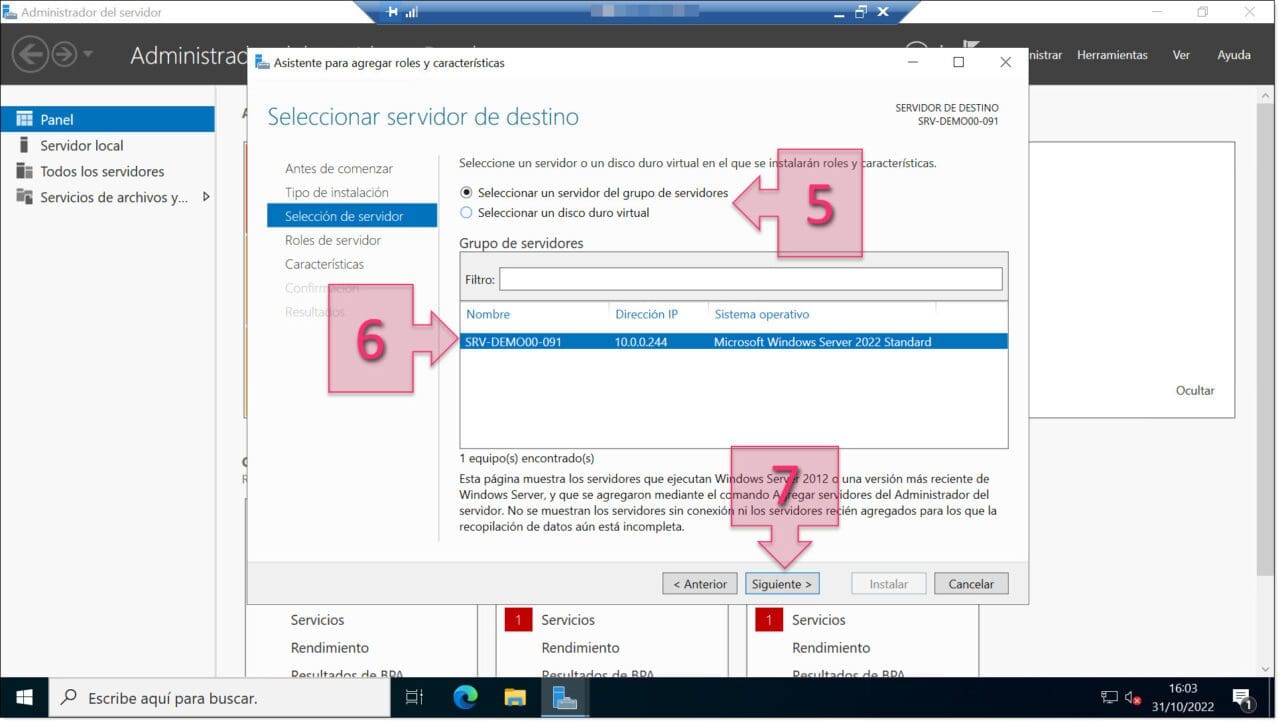
Task: Open the Herramientas menu
Action: point(1112,55)
